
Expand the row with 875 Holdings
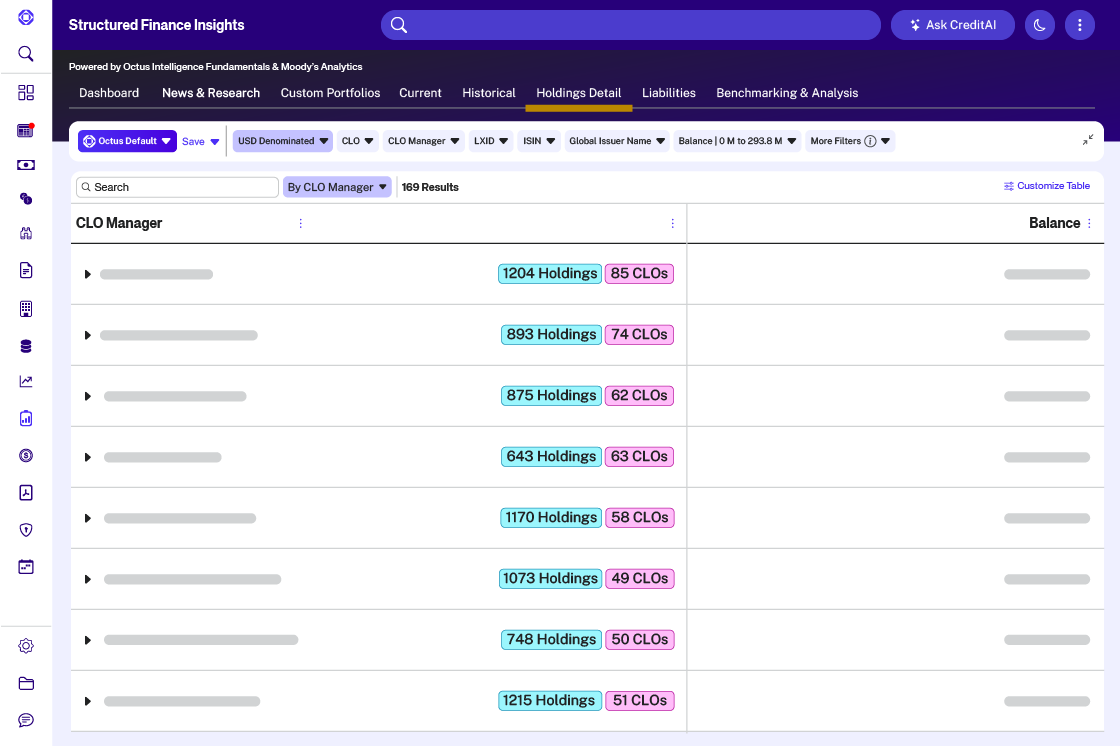tap(87, 396)
